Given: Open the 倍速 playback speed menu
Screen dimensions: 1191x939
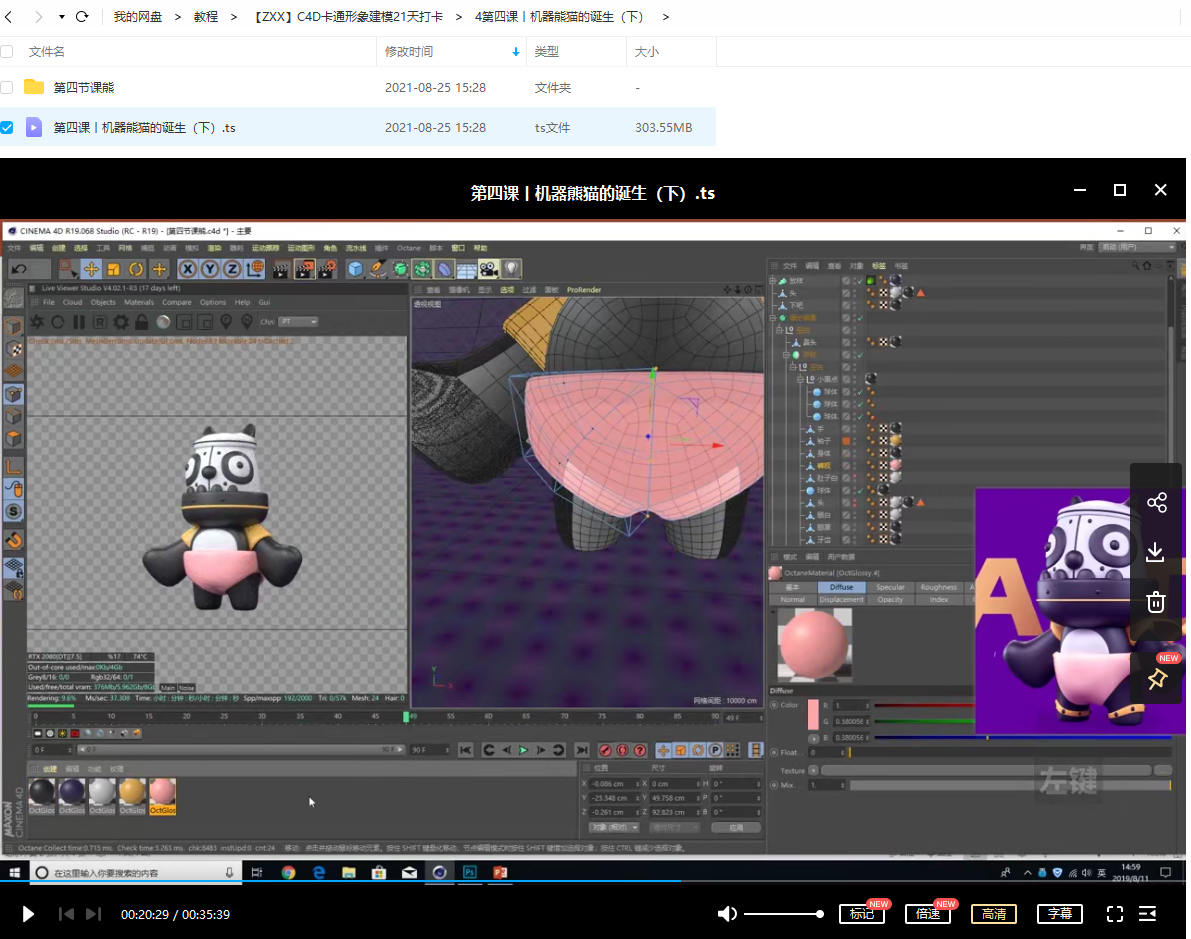Looking at the screenshot, I should point(927,914).
